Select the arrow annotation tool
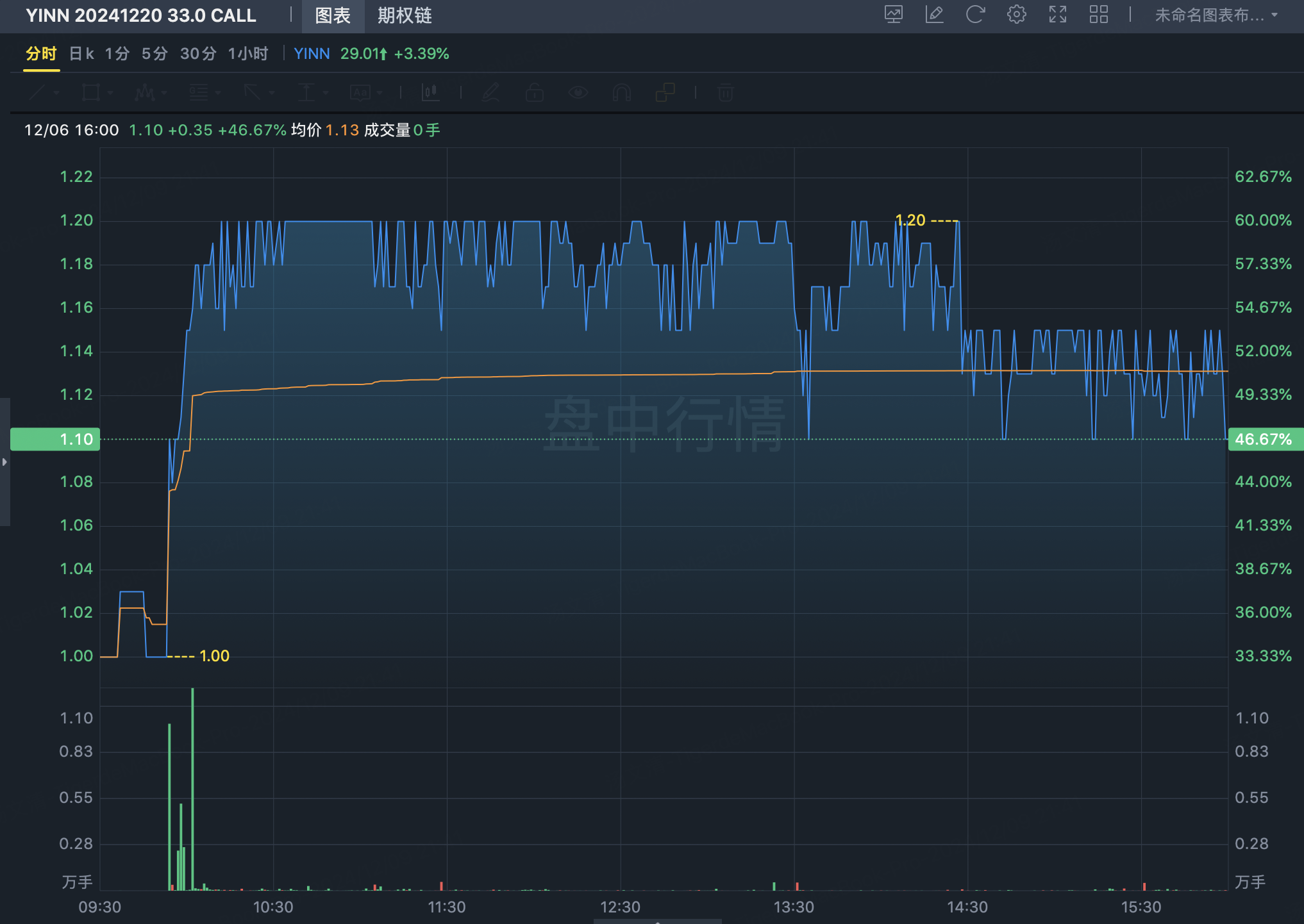The height and width of the screenshot is (924, 1304). pyautogui.click(x=252, y=93)
